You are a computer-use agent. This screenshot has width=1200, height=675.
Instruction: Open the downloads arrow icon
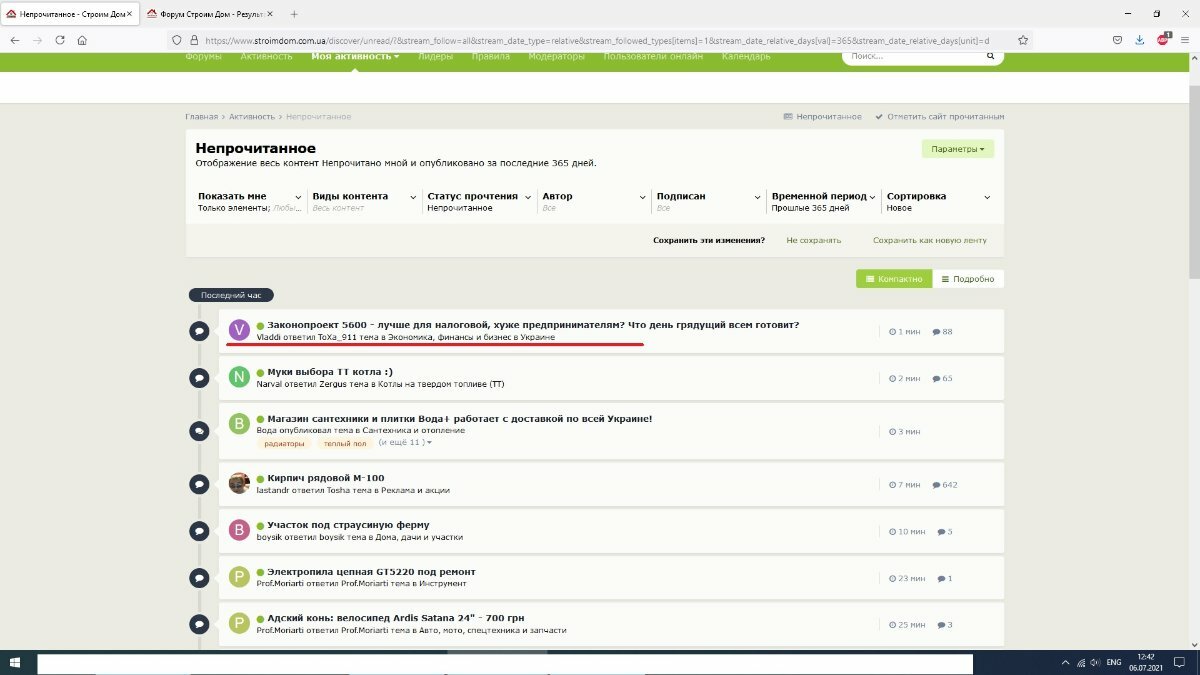(1140, 40)
